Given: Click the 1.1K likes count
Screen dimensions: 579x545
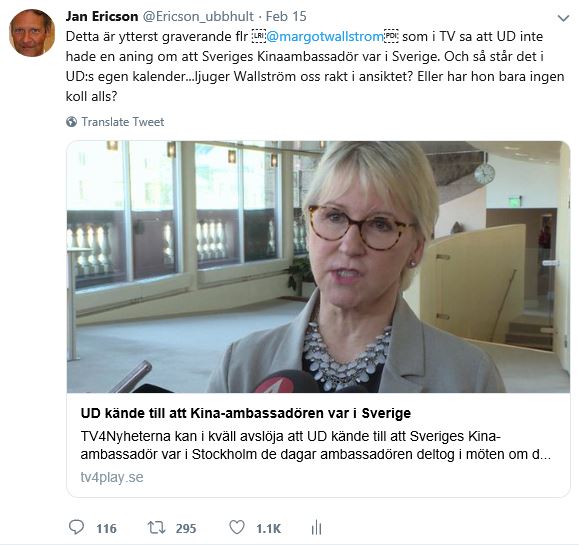Looking at the screenshot, I should [268, 528].
